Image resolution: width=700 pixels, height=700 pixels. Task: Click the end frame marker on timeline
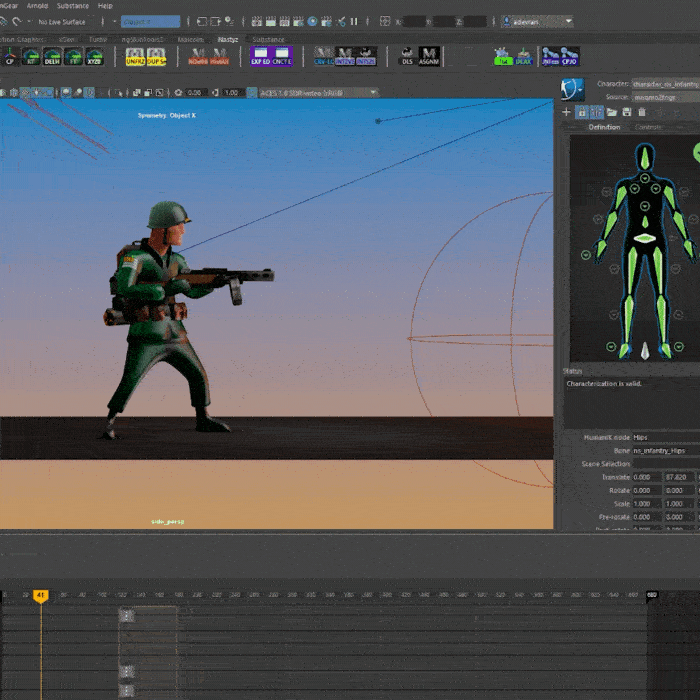pos(652,595)
